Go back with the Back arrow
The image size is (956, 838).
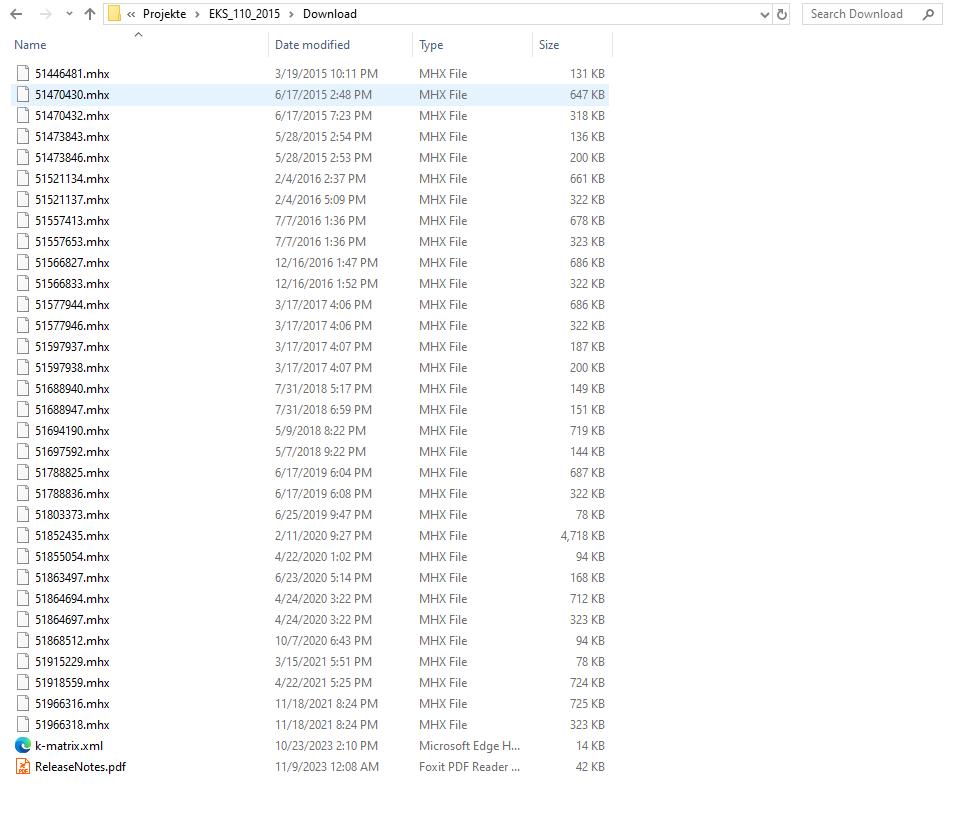pyautogui.click(x=16, y=14)
